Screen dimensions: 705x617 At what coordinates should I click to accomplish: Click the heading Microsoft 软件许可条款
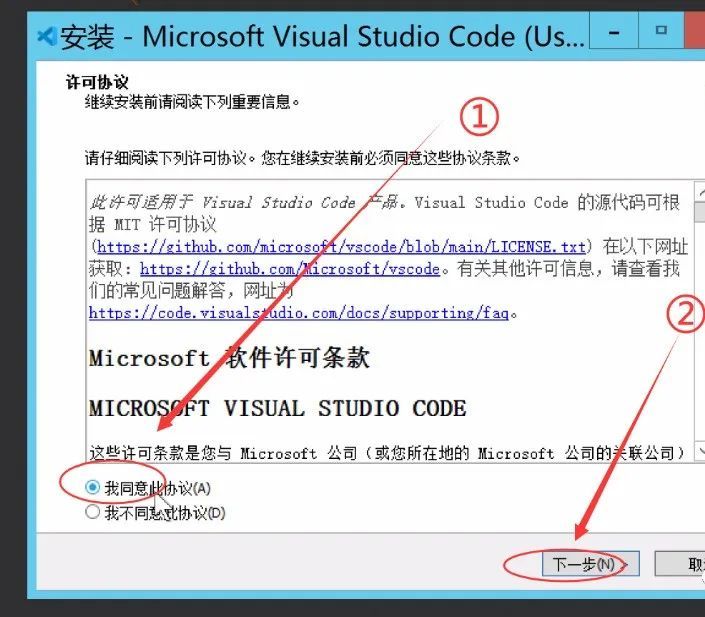tap(229, 358)
